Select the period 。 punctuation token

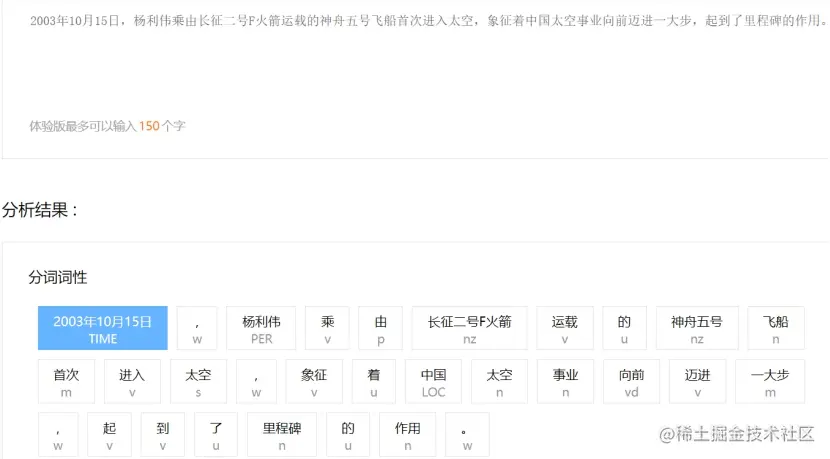pyautogui.click(x=467, y=435)
